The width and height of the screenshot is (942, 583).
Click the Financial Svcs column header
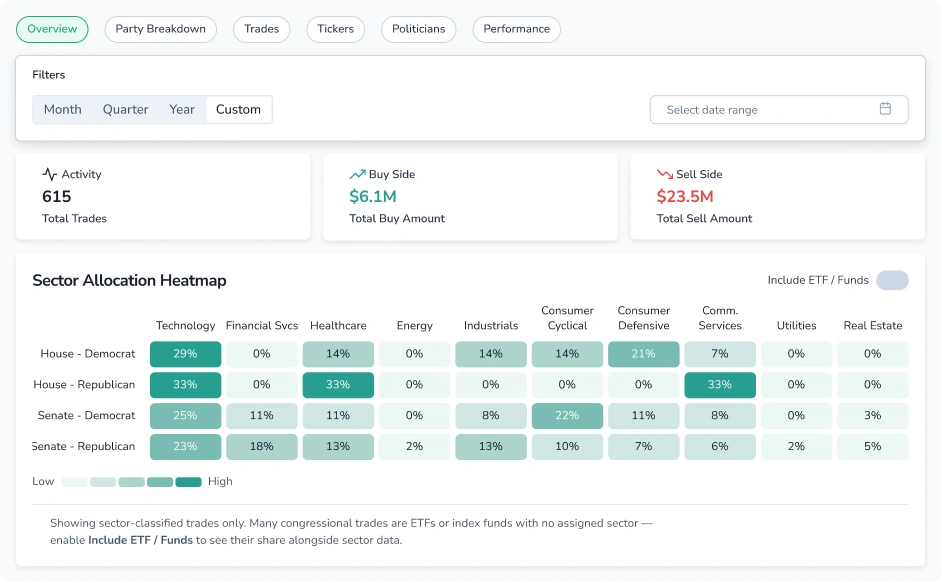coord(261,326)
